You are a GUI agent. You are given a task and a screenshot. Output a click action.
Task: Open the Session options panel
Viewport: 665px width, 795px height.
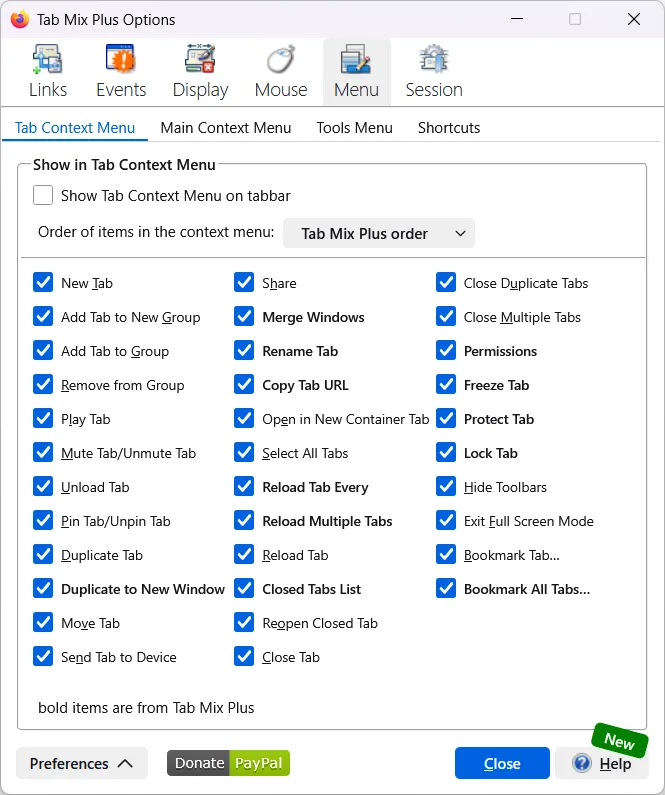click(x=433, y=73)
